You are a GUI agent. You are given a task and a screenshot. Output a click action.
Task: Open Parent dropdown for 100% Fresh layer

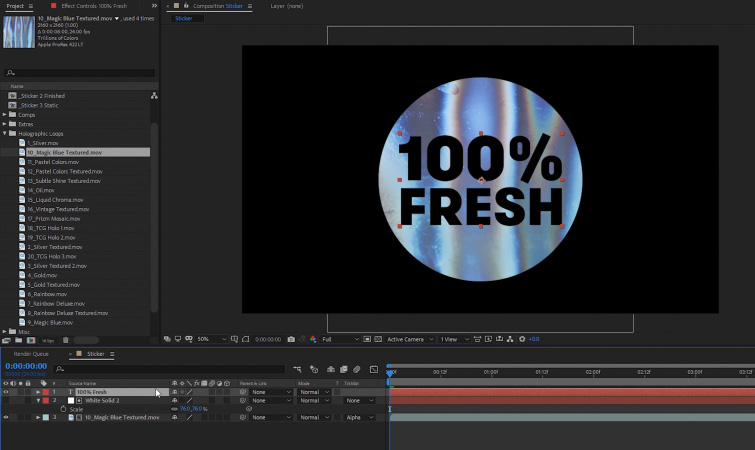[272, 392]
